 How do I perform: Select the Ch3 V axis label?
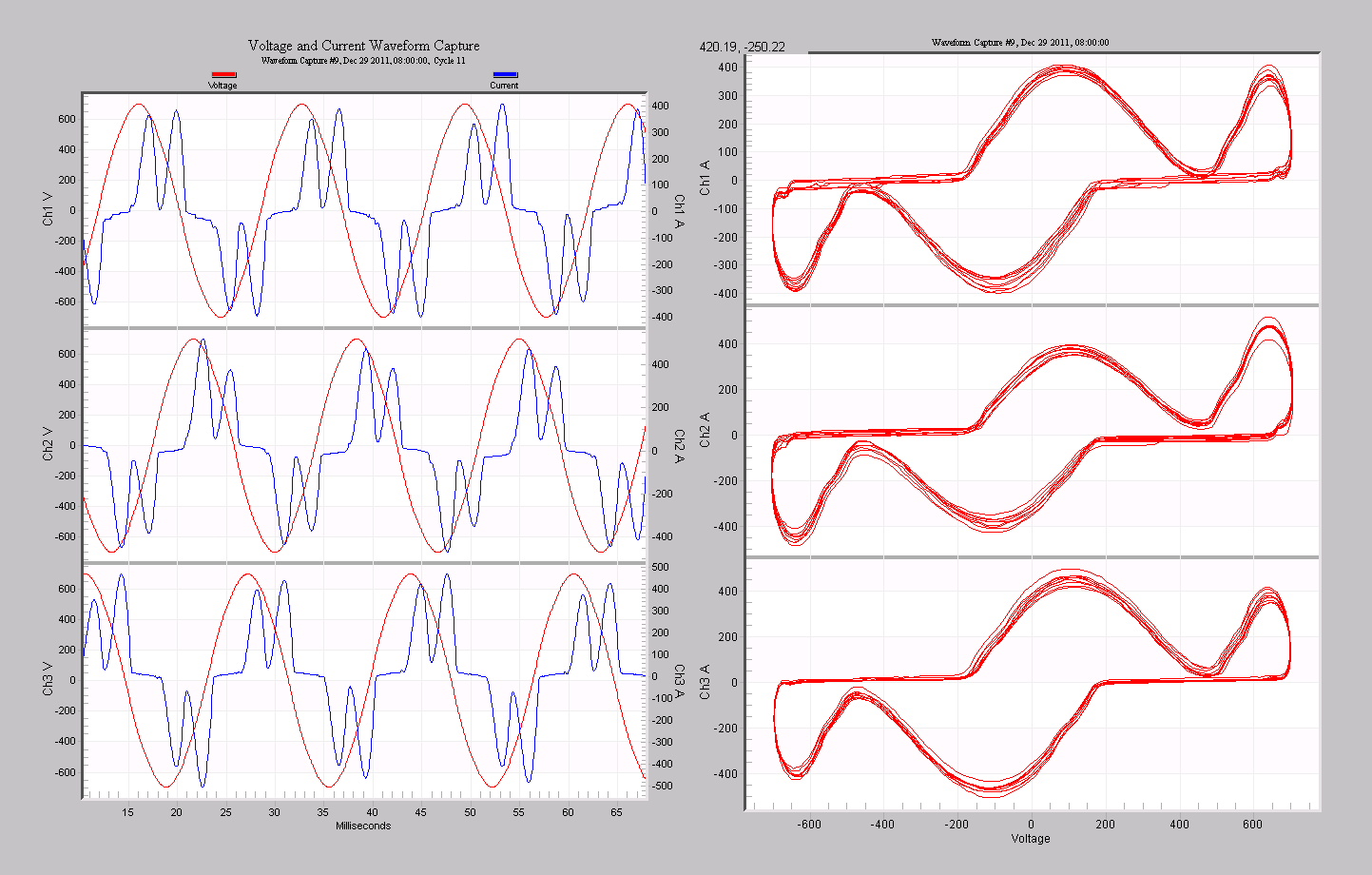click(x=47, y=677)
